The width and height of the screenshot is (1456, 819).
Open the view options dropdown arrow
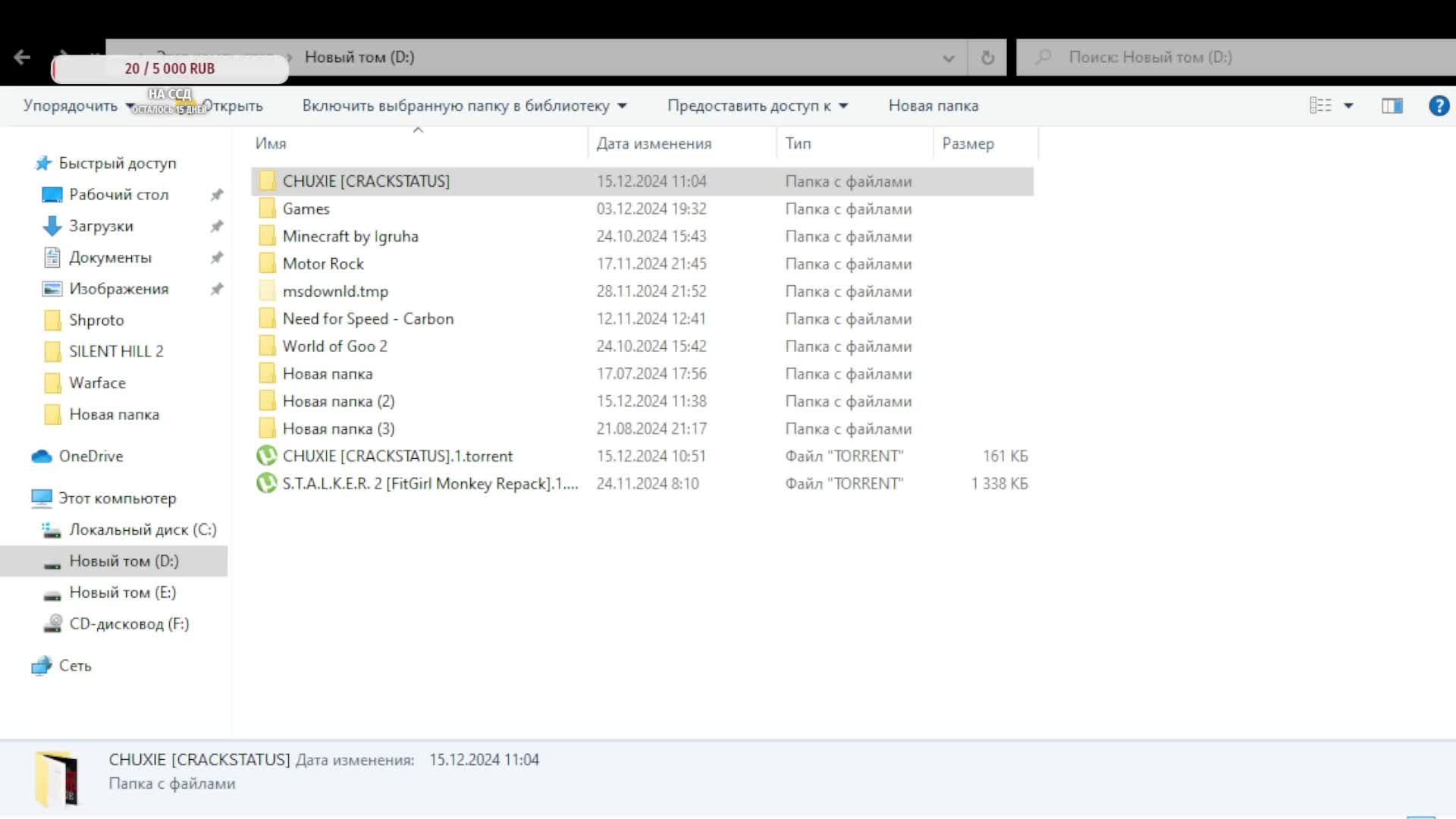(1348, 105)
